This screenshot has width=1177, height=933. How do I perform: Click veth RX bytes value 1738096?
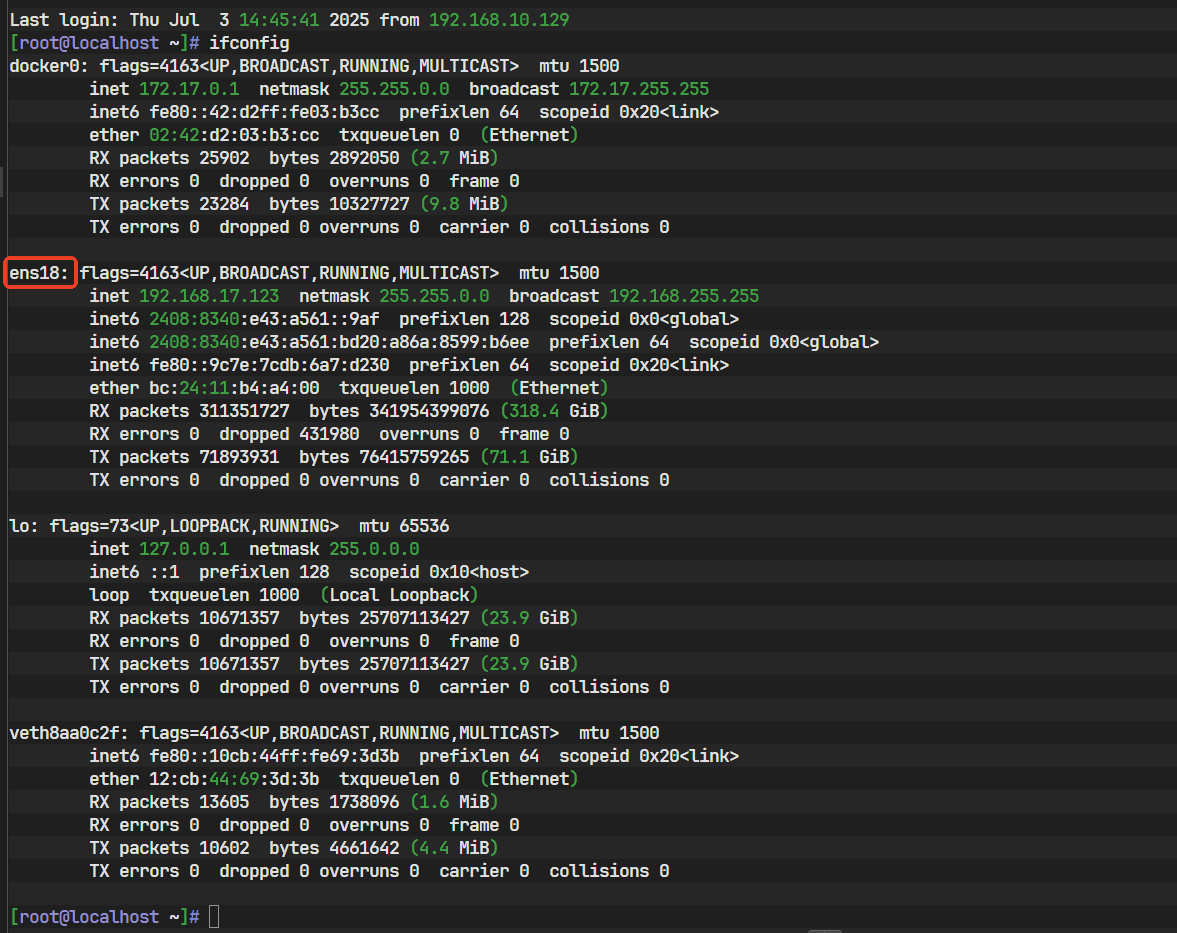pos(364,802)
